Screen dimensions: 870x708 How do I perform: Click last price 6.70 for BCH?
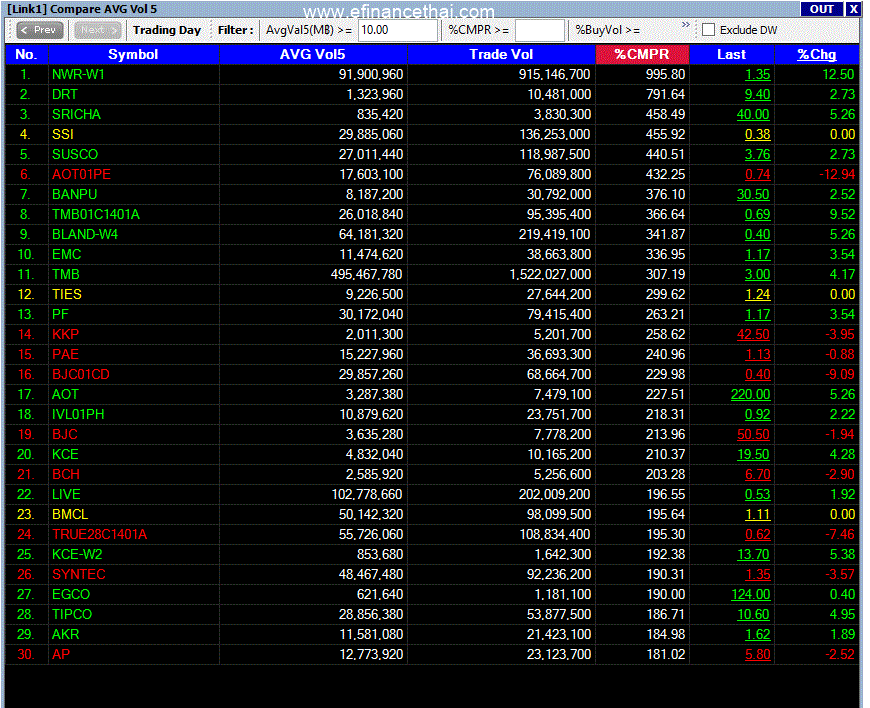[757, 474]
